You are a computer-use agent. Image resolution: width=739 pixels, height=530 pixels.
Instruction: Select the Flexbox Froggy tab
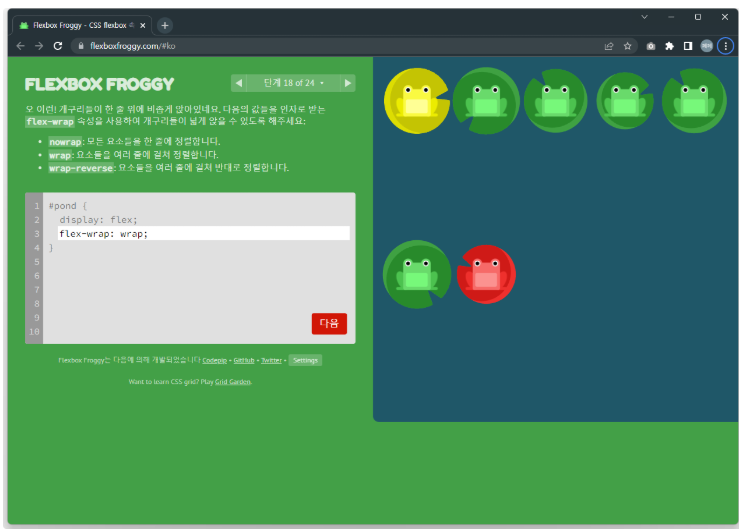(x=82, y=25)
